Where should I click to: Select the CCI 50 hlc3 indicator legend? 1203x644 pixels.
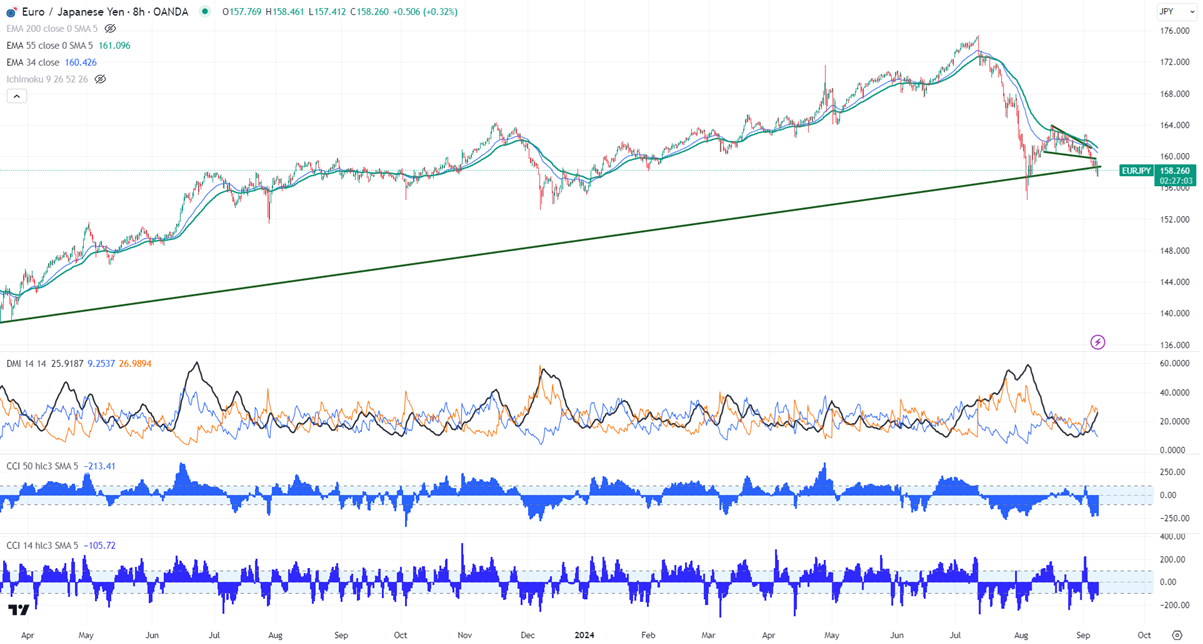click(x=41, y=465)
